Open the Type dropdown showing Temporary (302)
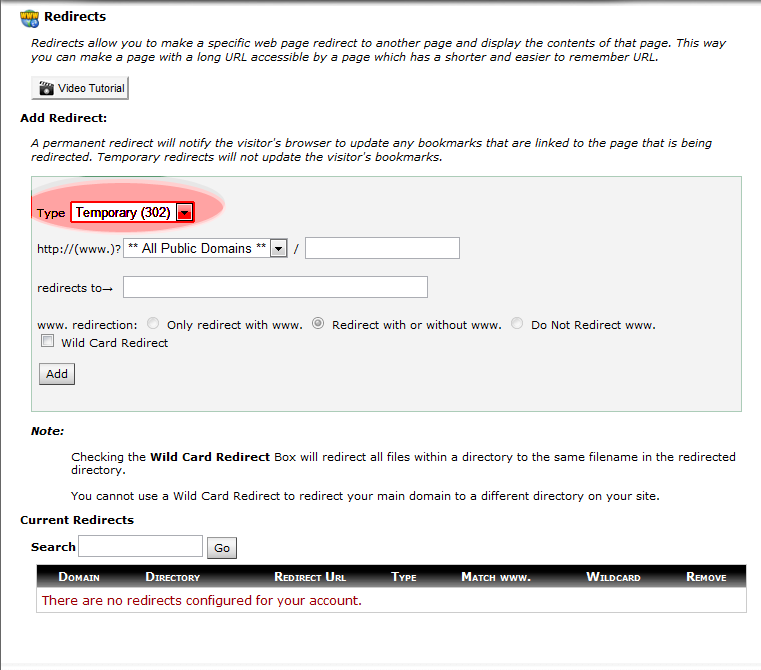The height and width of the screenshot is (670, 761). pos(132,212)
